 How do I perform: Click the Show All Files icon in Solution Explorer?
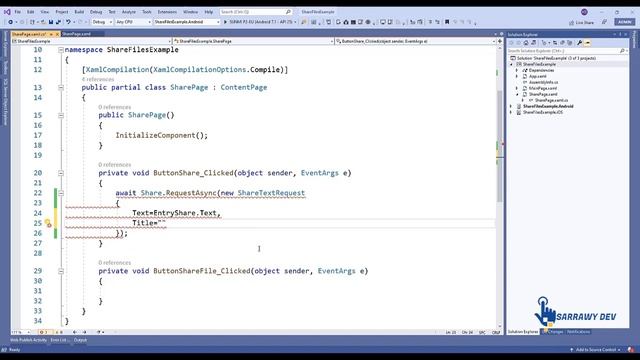point(569,42)
